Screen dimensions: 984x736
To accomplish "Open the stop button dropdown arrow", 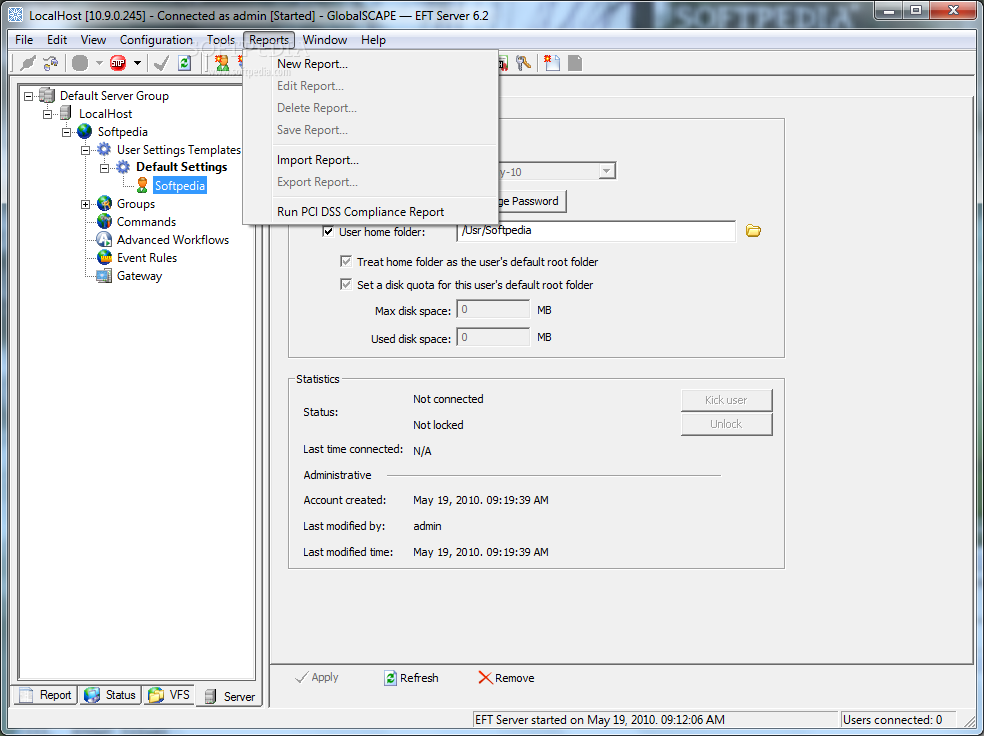I will pos(137,63).
